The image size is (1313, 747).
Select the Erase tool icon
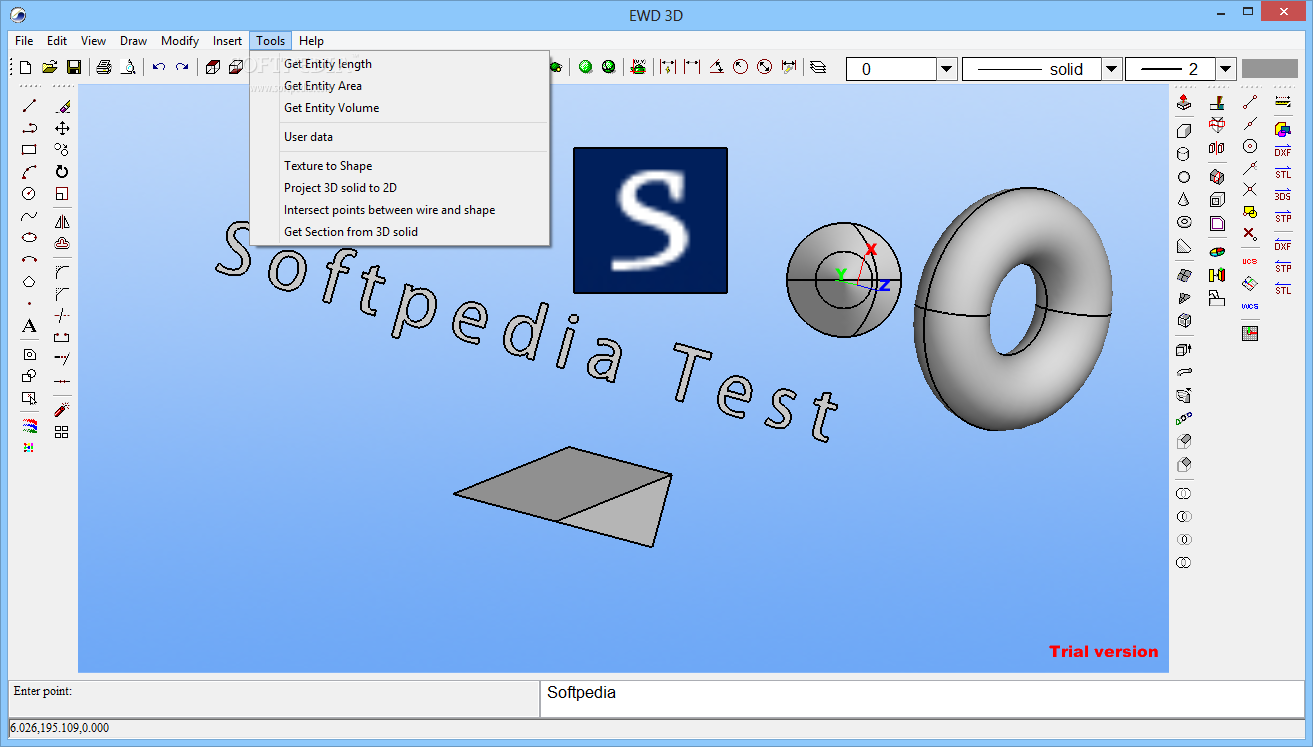click(62, 106)
